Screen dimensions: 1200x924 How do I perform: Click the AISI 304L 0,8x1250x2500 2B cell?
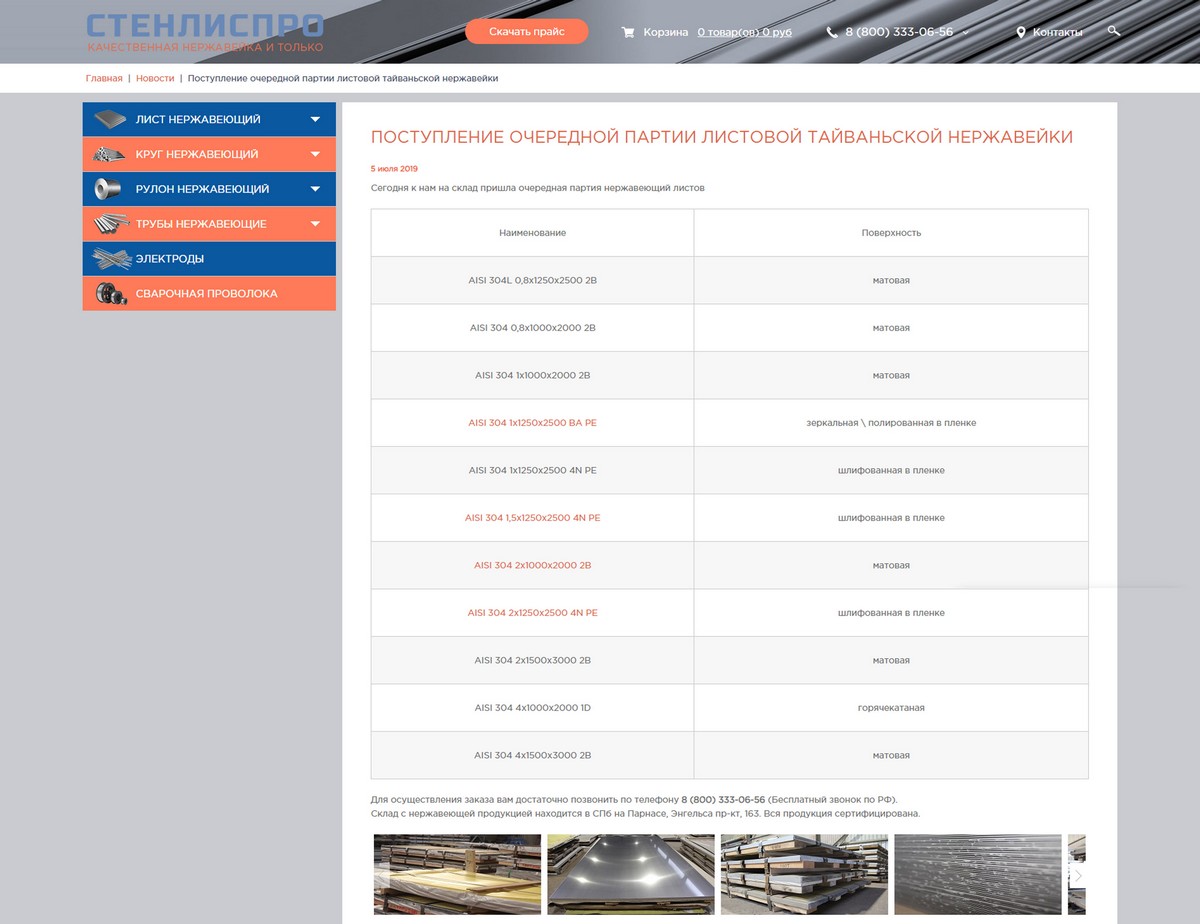click(532, 280)
